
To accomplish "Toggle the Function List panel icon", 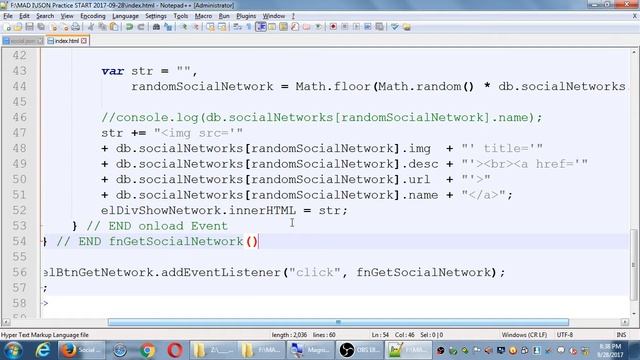I will tap(295, 27).
